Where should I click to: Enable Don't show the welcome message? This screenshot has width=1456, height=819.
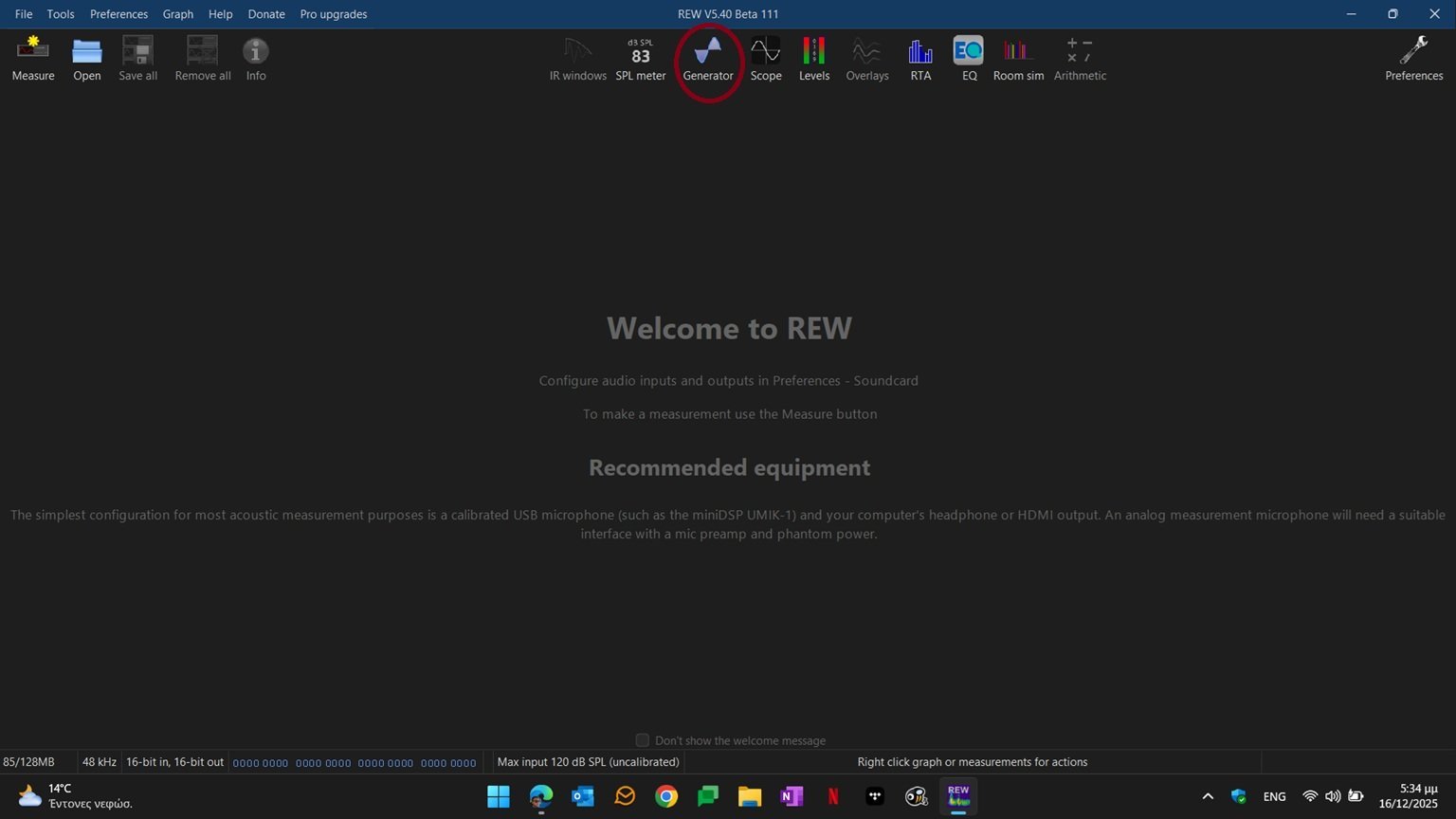pos(643,740)
